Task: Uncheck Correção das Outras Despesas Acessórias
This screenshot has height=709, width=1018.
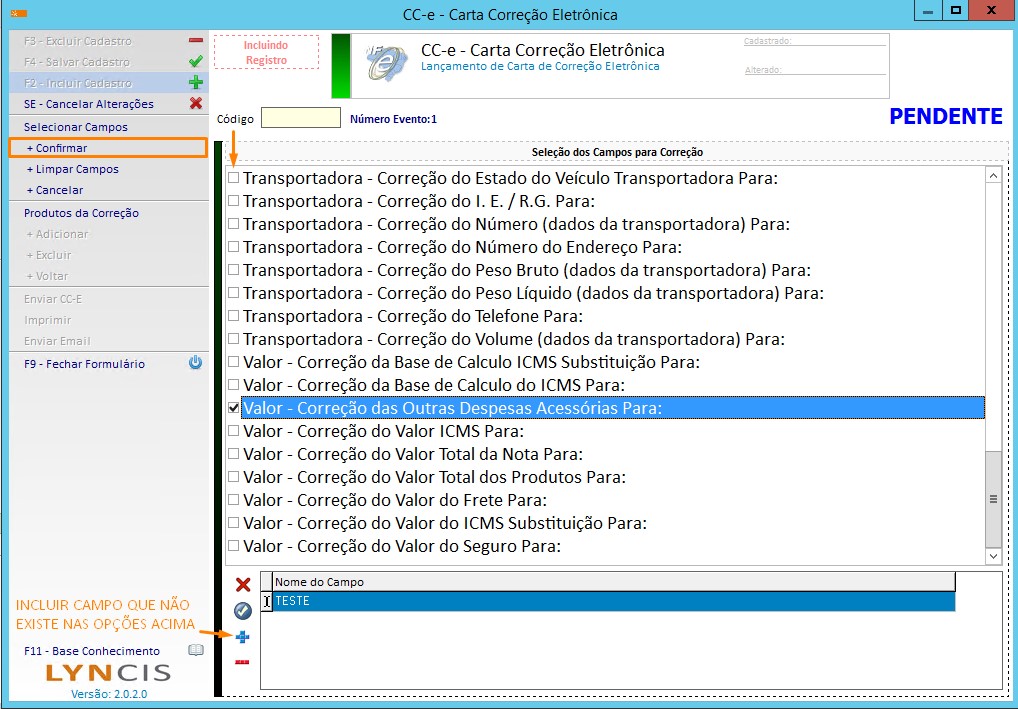Action: pyautogui.click(x=234, y=408)
